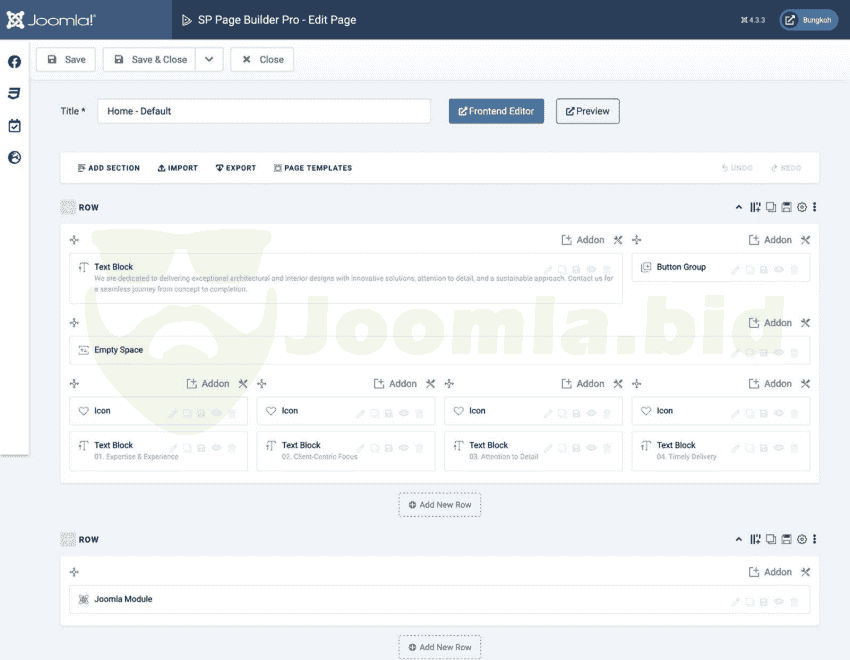850x660 pixels.
Task: Click Add Section in the toolbar
Action: [109, 168]
